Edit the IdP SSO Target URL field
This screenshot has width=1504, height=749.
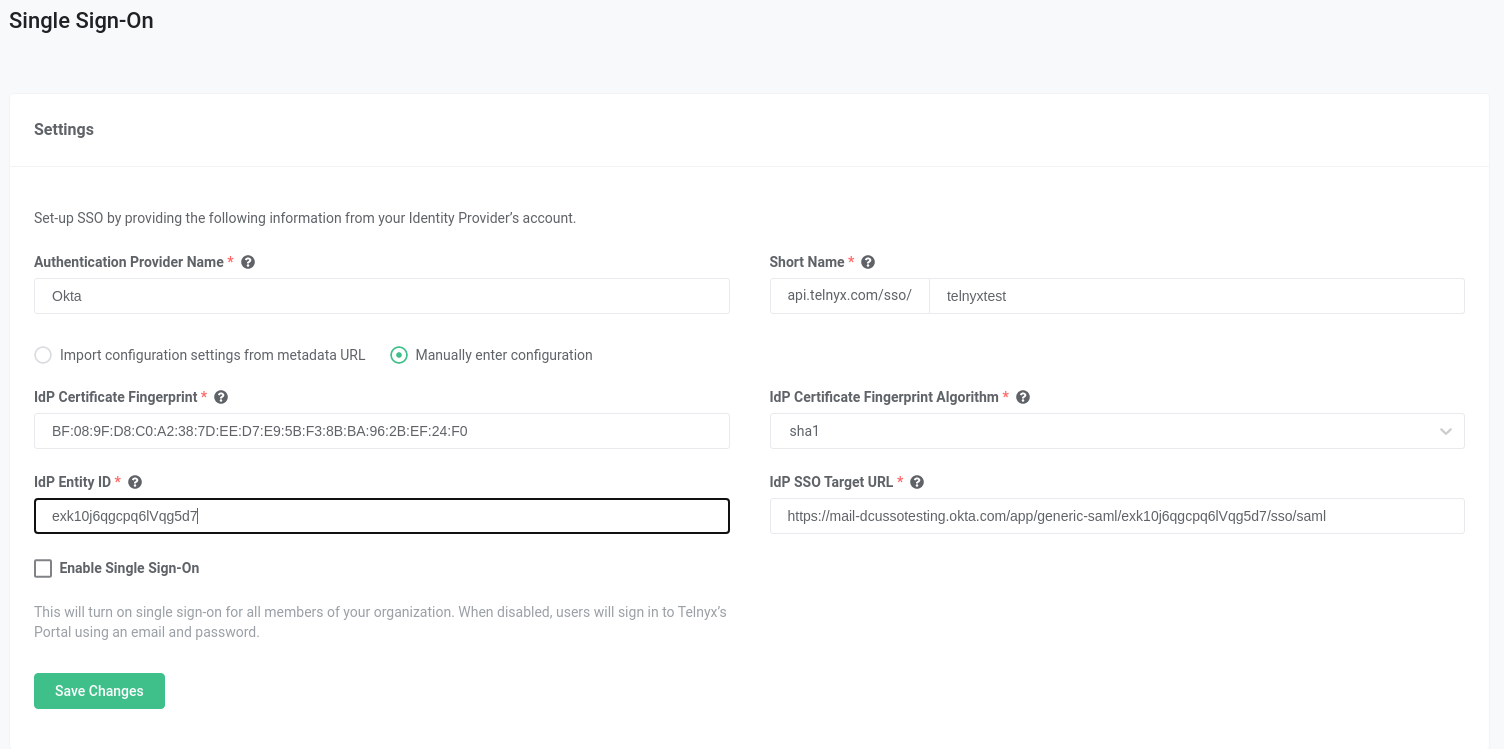point(1117,516)
